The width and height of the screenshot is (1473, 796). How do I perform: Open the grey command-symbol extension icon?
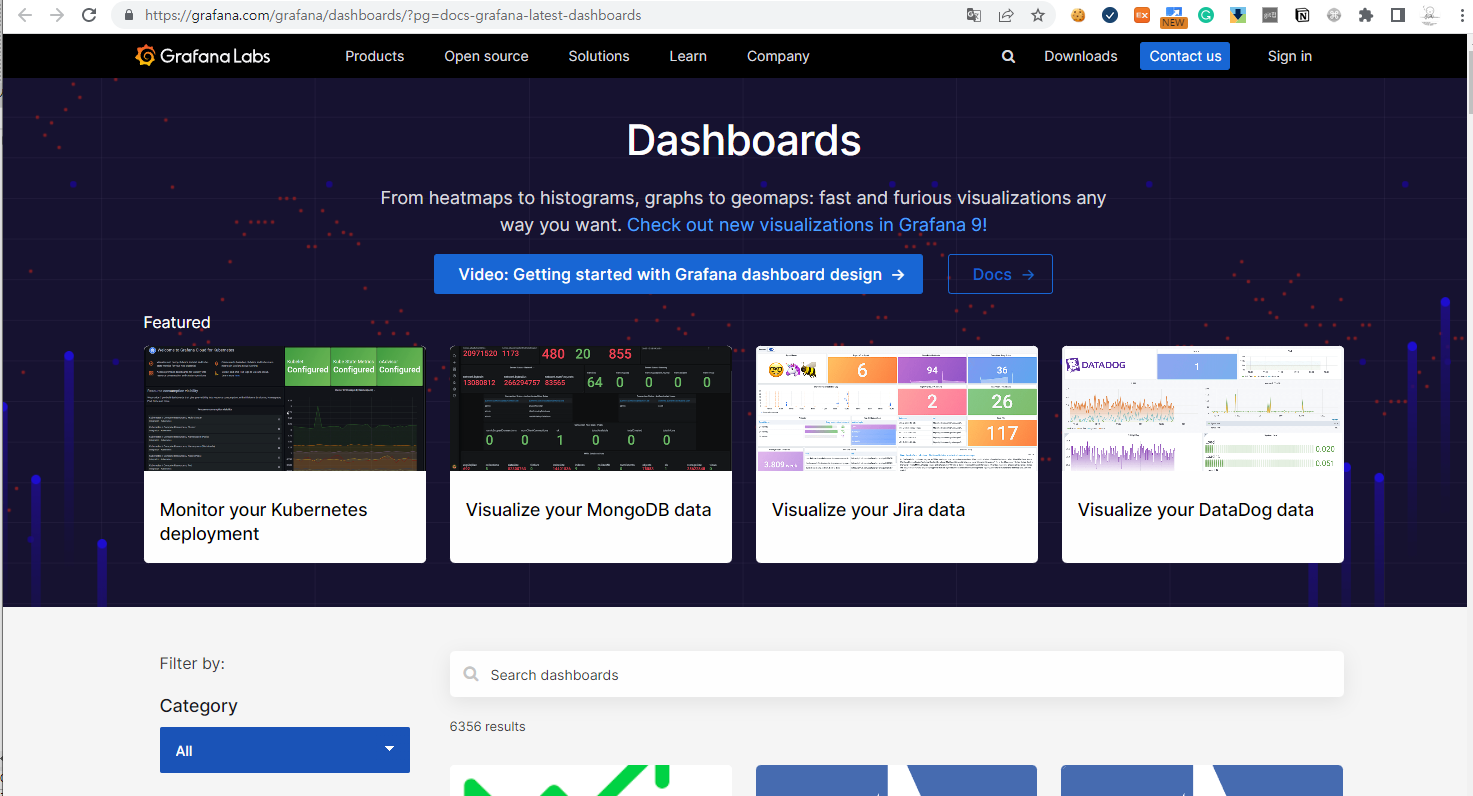[1334, 16]
